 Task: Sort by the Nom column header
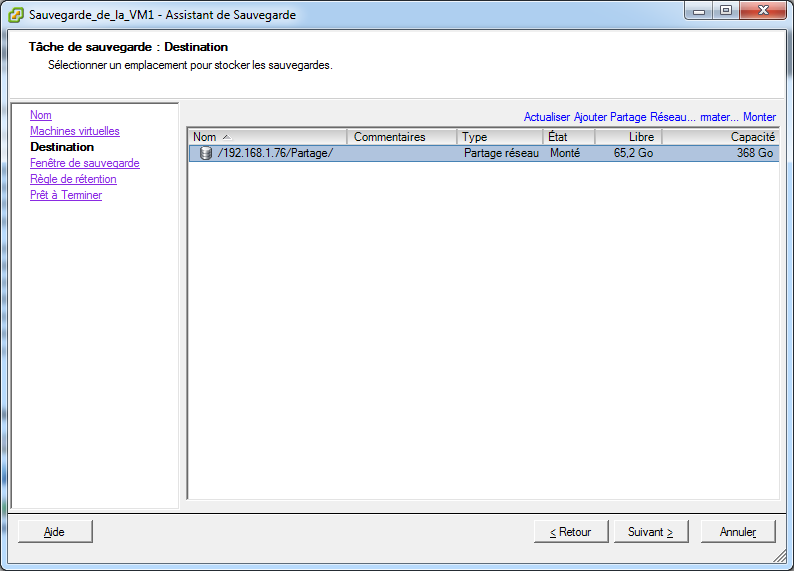click(267, 137)
